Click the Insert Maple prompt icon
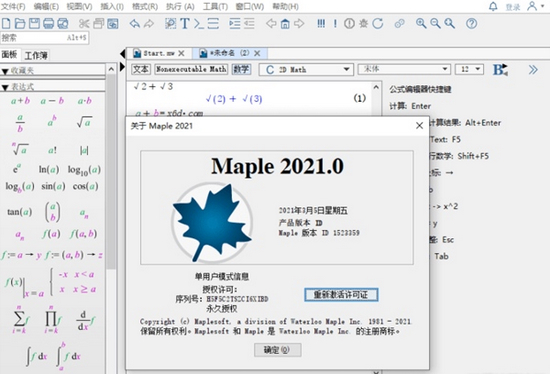550x374 pixels. 199,24
